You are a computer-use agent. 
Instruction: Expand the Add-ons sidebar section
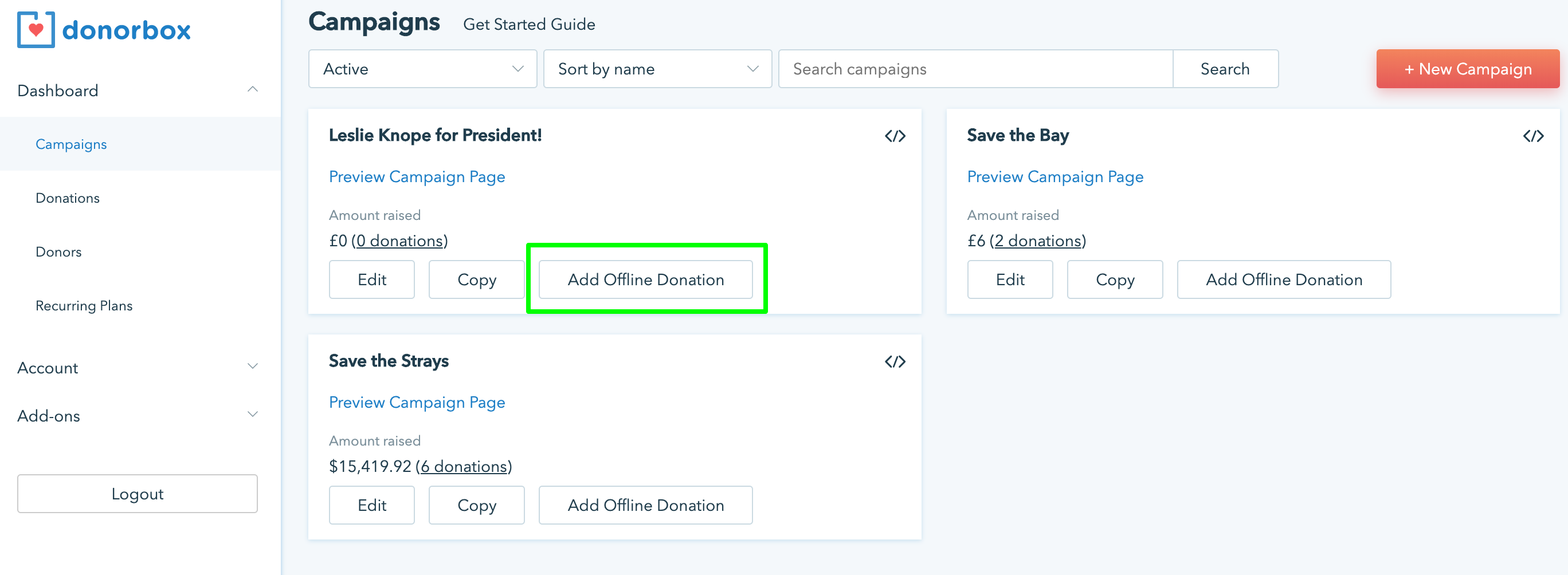tap(253, 415)
